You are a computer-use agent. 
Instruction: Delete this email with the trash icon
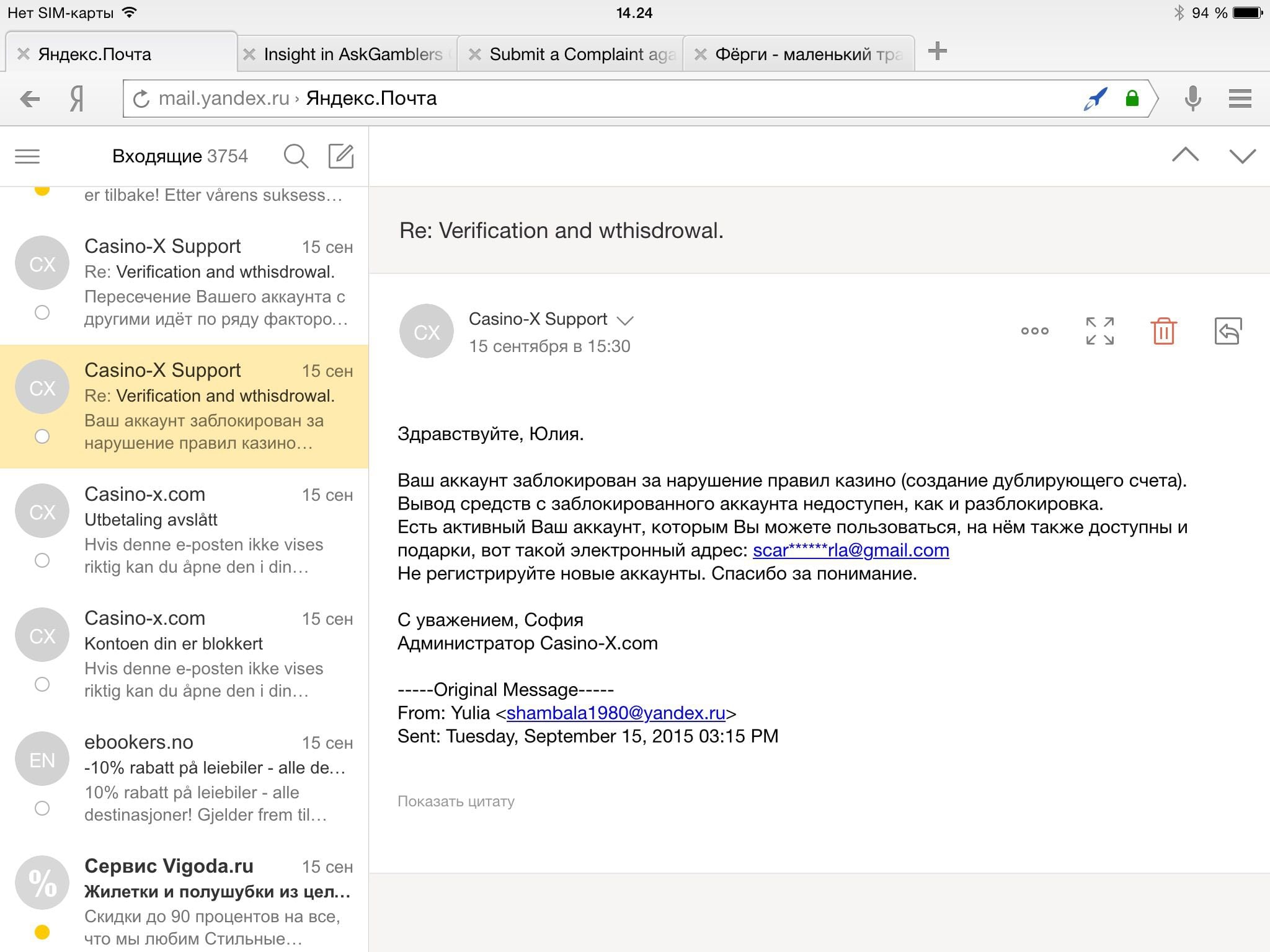click(x=1163, y=331)
